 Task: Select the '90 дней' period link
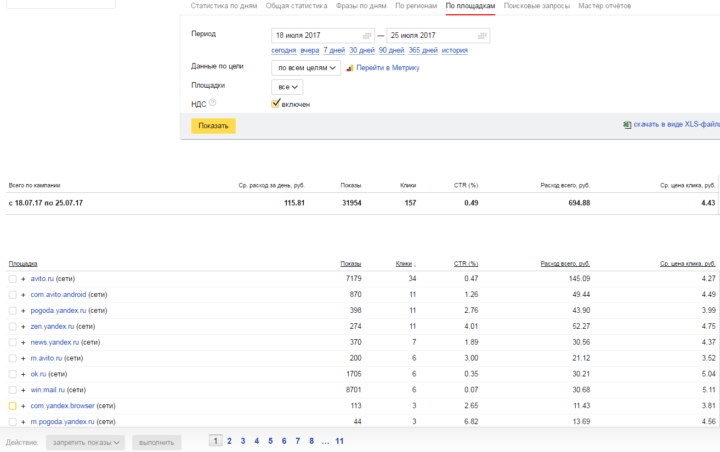391,50
